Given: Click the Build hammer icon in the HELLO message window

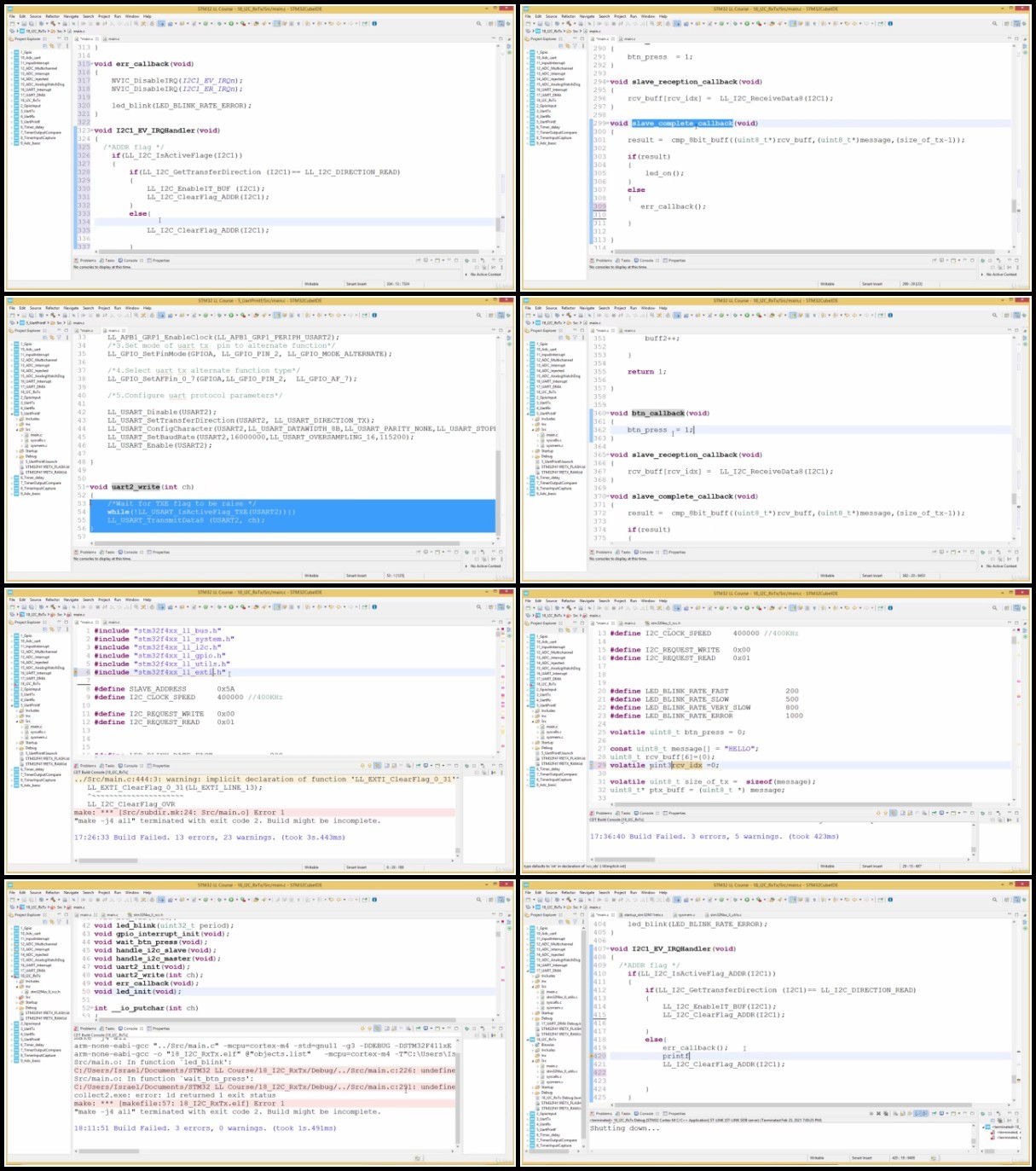Looking at the screenshot, I should (569, 606).
